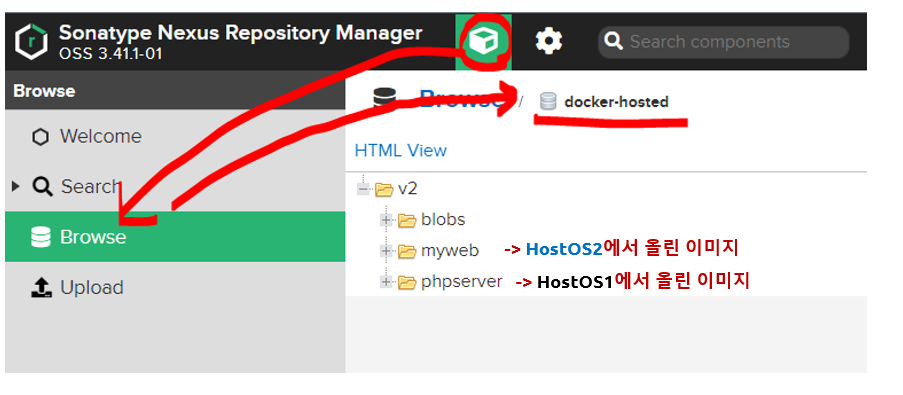
Task: Click the Nexus hexagon logo
Action: pyautogui.click(x=32, y=42)
